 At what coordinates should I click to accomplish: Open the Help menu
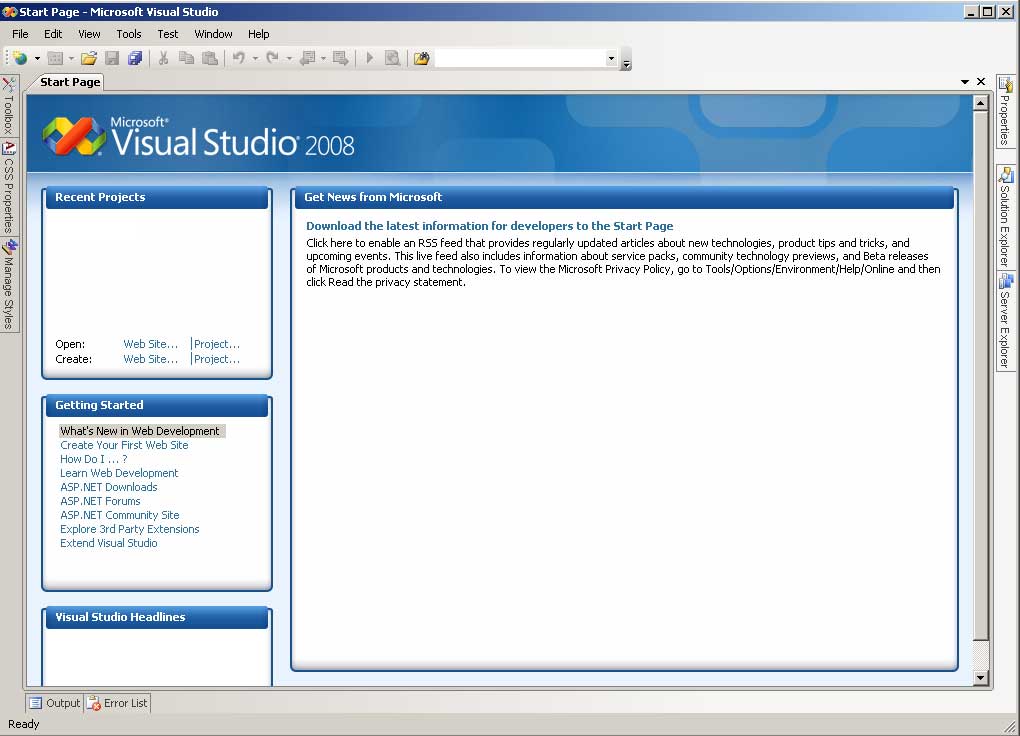[x=258, y=34]
